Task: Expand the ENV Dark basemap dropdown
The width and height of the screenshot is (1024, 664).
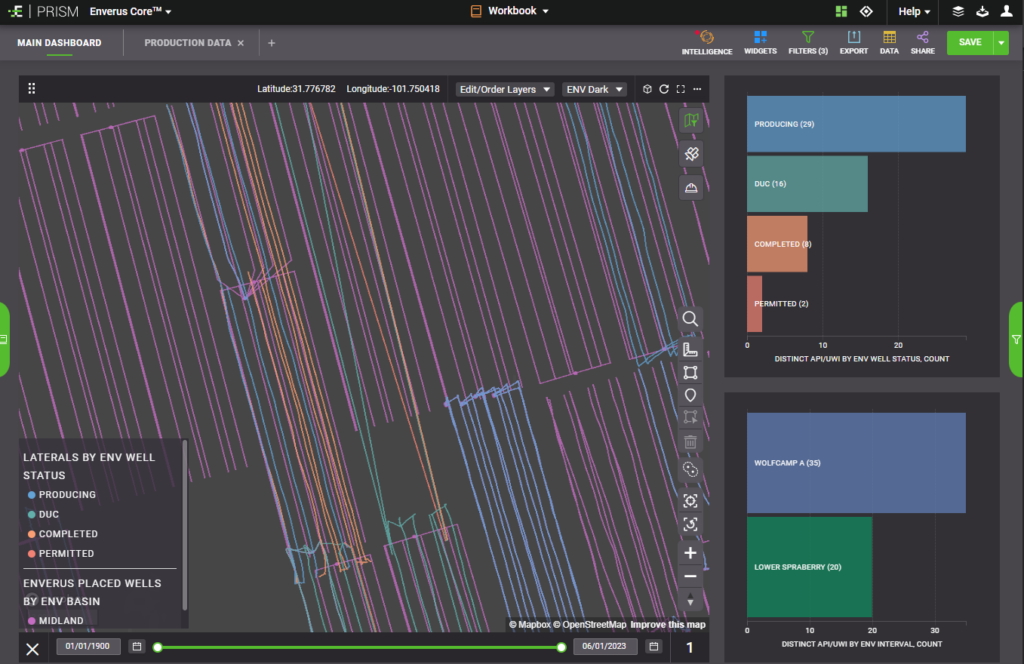Action: (593, 89)
